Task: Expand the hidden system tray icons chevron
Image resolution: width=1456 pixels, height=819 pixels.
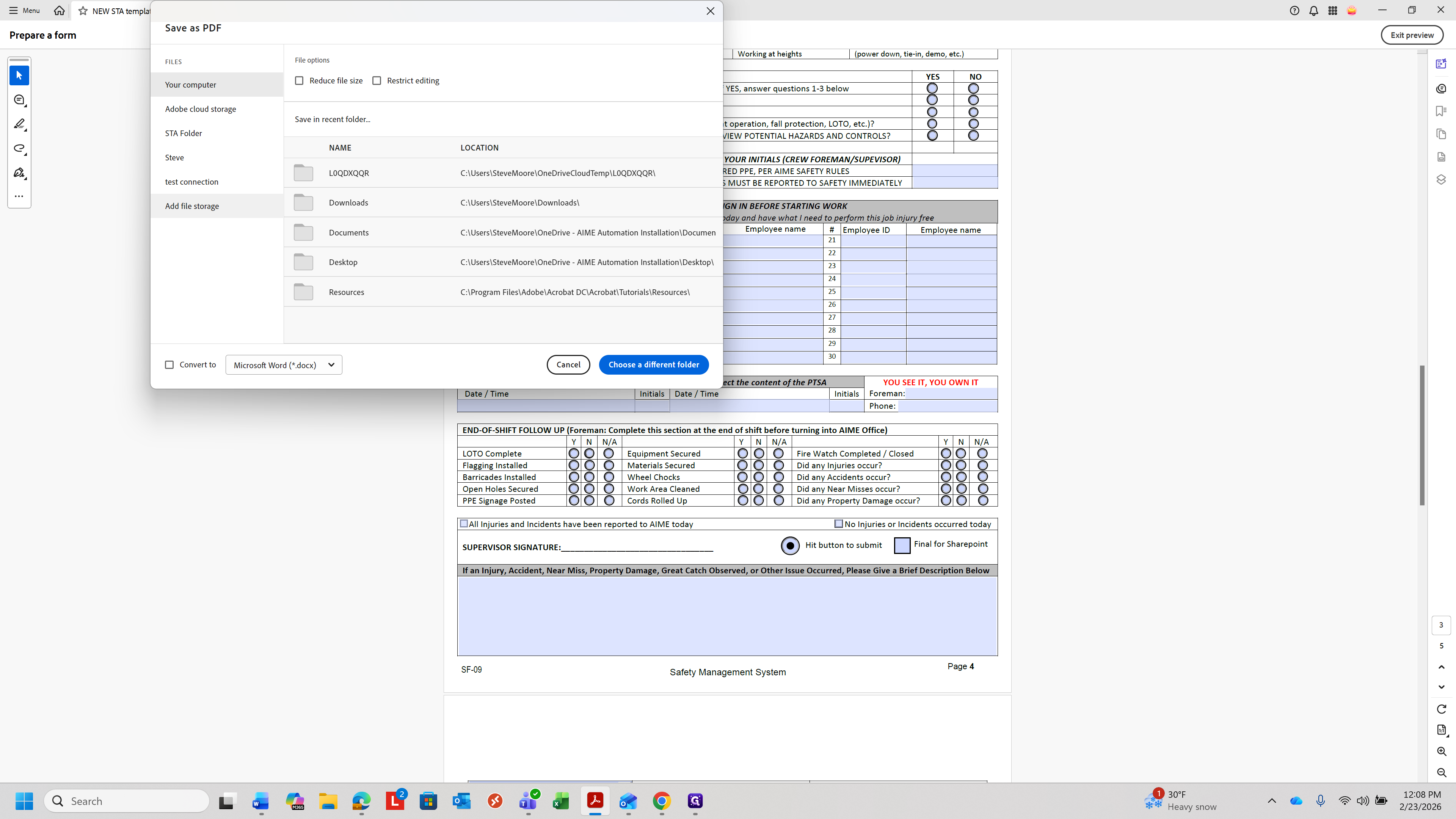Action: pyautogui.click(x=1272, y=801)
